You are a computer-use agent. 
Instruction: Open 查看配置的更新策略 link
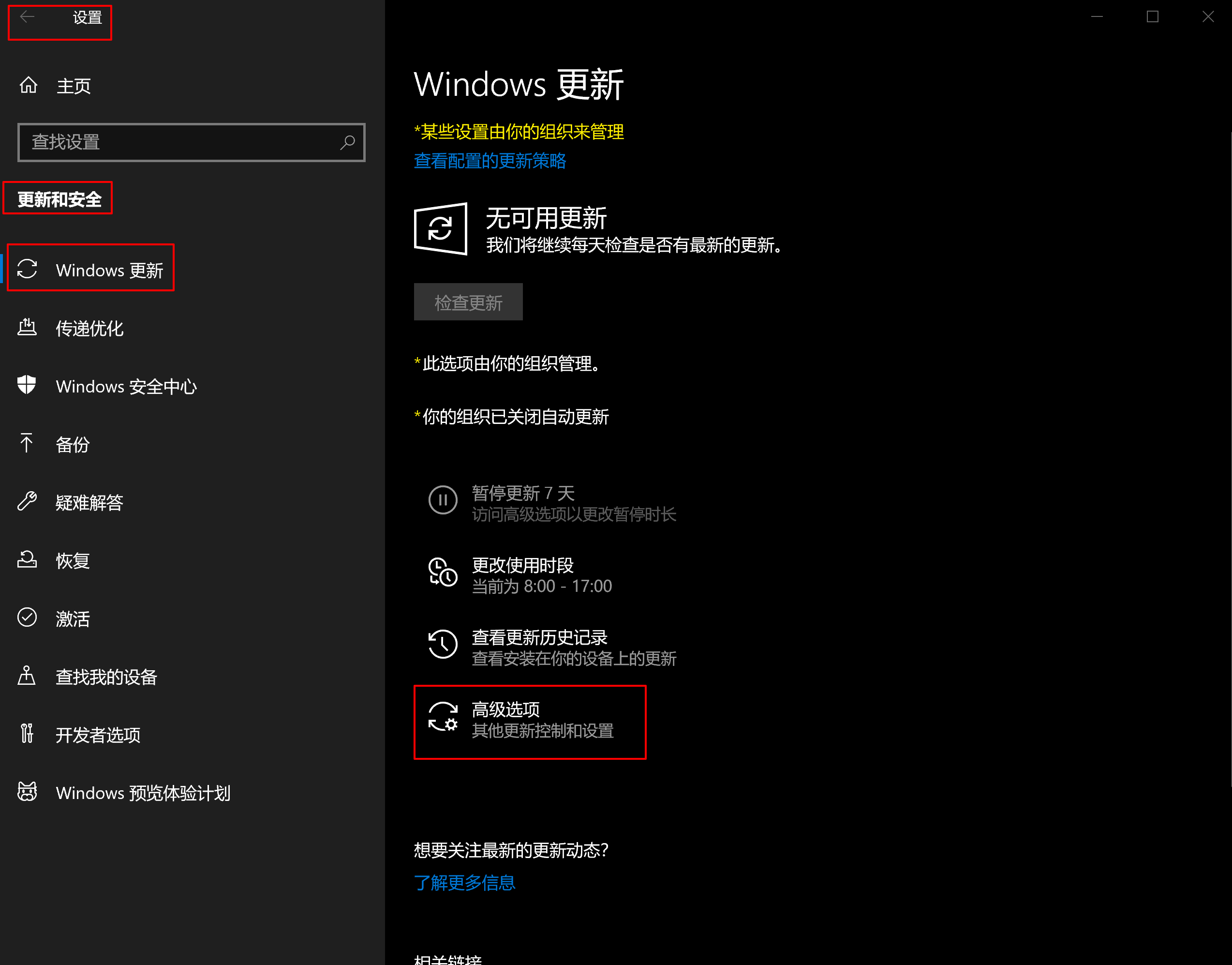pyautogui.click(x=490, y=161)
